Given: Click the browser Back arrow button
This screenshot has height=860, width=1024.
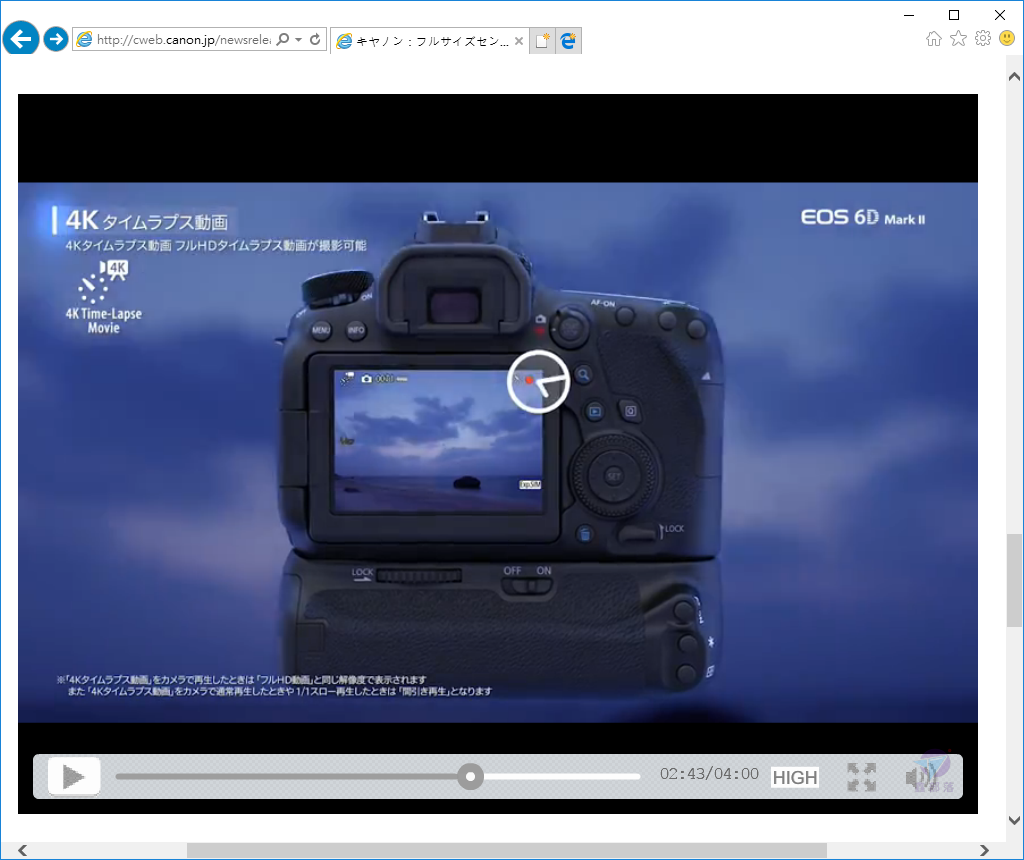Looking at the screenshot, I should coord(21,39).
